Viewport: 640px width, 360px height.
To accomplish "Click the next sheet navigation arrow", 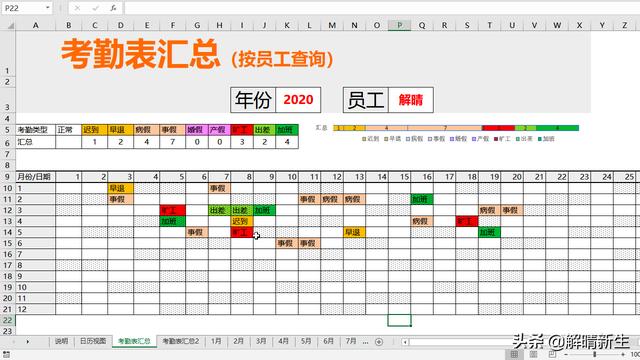I will click(x=27, y=341).
